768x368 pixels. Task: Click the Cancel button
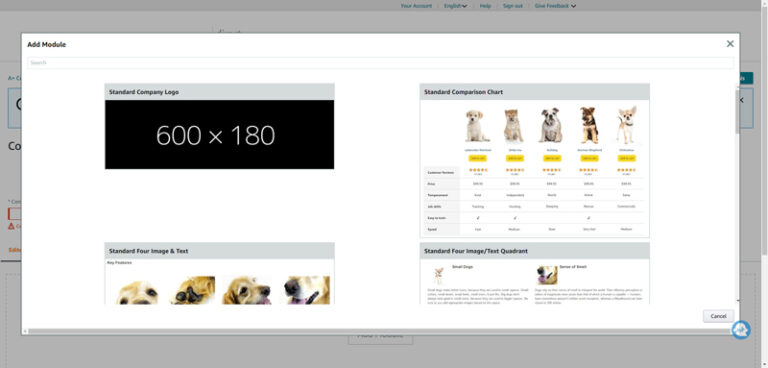(x=718, y=316)
